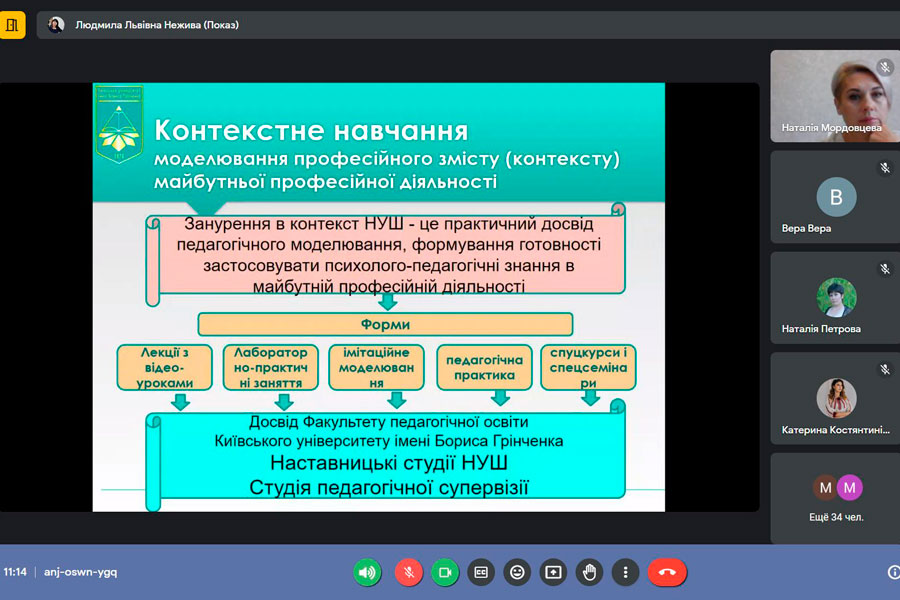Enable closed captions with the CC icon
The width and height of the screenshot is (900, 600).
481,572
